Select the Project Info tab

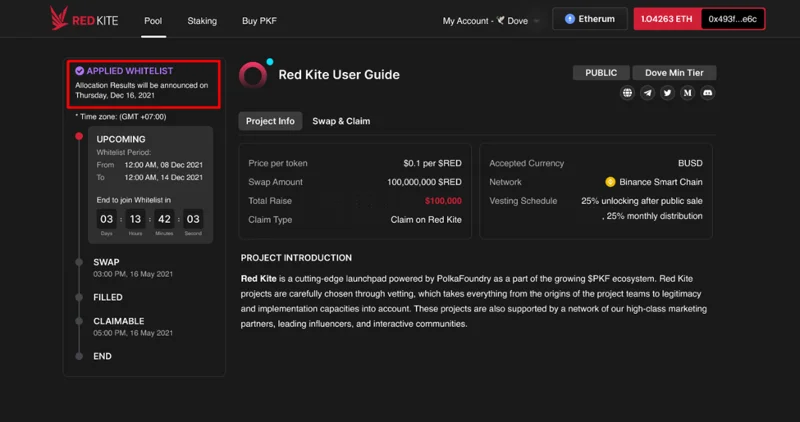[x=270, y=121]
